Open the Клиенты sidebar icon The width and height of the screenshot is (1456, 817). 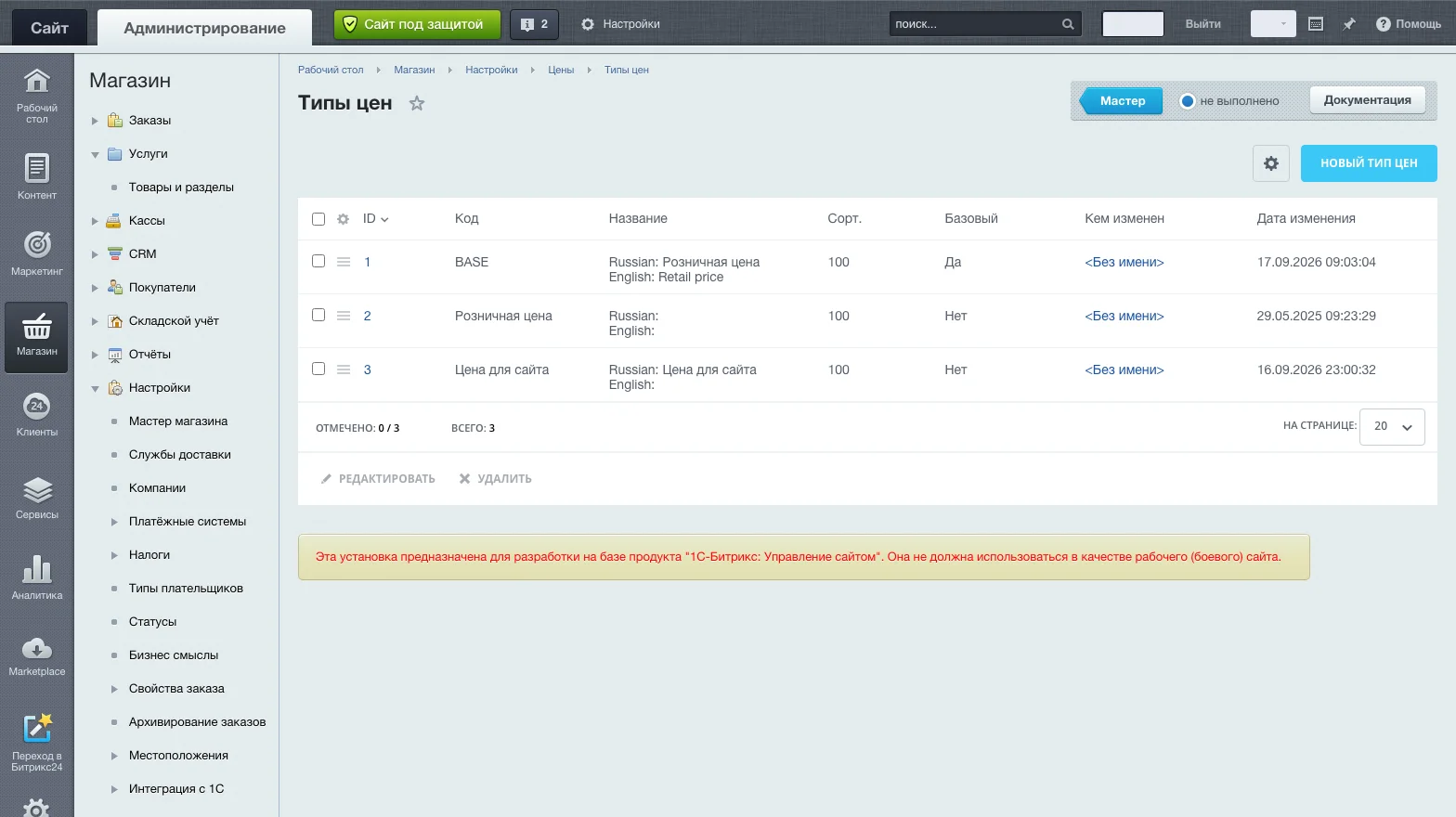[x=36, y=406]
